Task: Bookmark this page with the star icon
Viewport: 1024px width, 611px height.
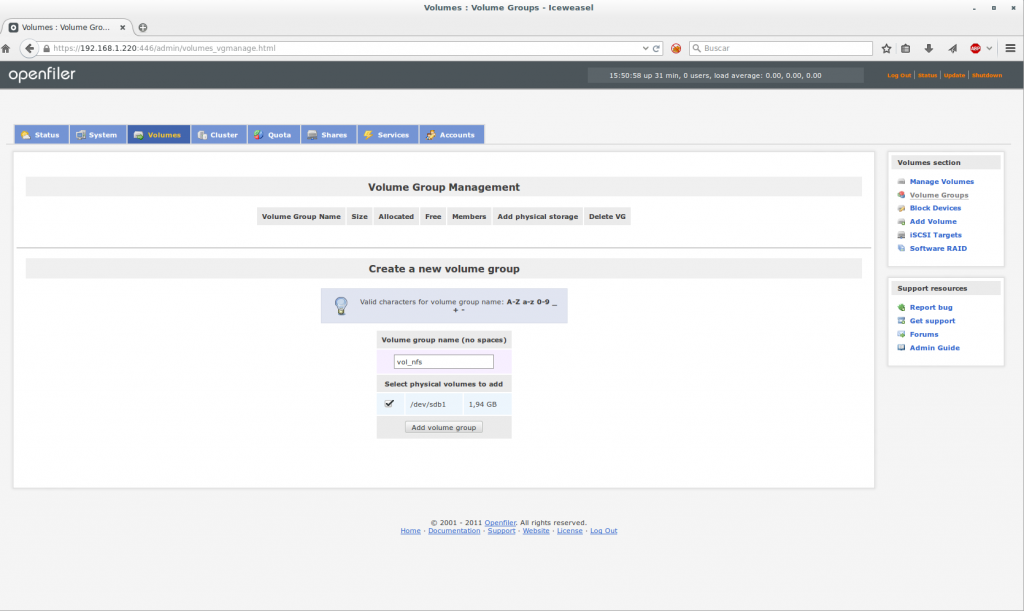Action: [x=886, y=48]
